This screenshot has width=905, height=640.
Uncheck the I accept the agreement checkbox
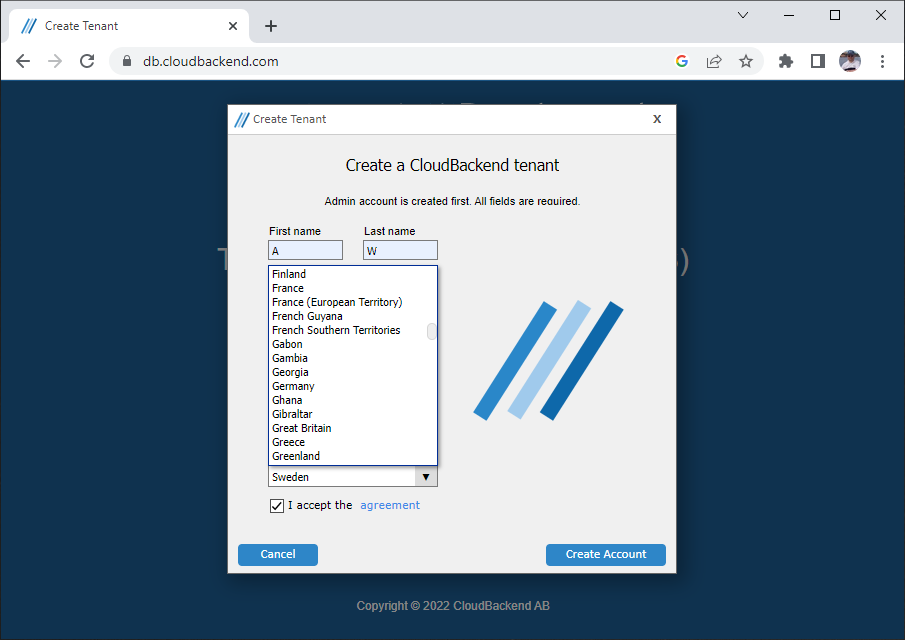click(277, 506)
